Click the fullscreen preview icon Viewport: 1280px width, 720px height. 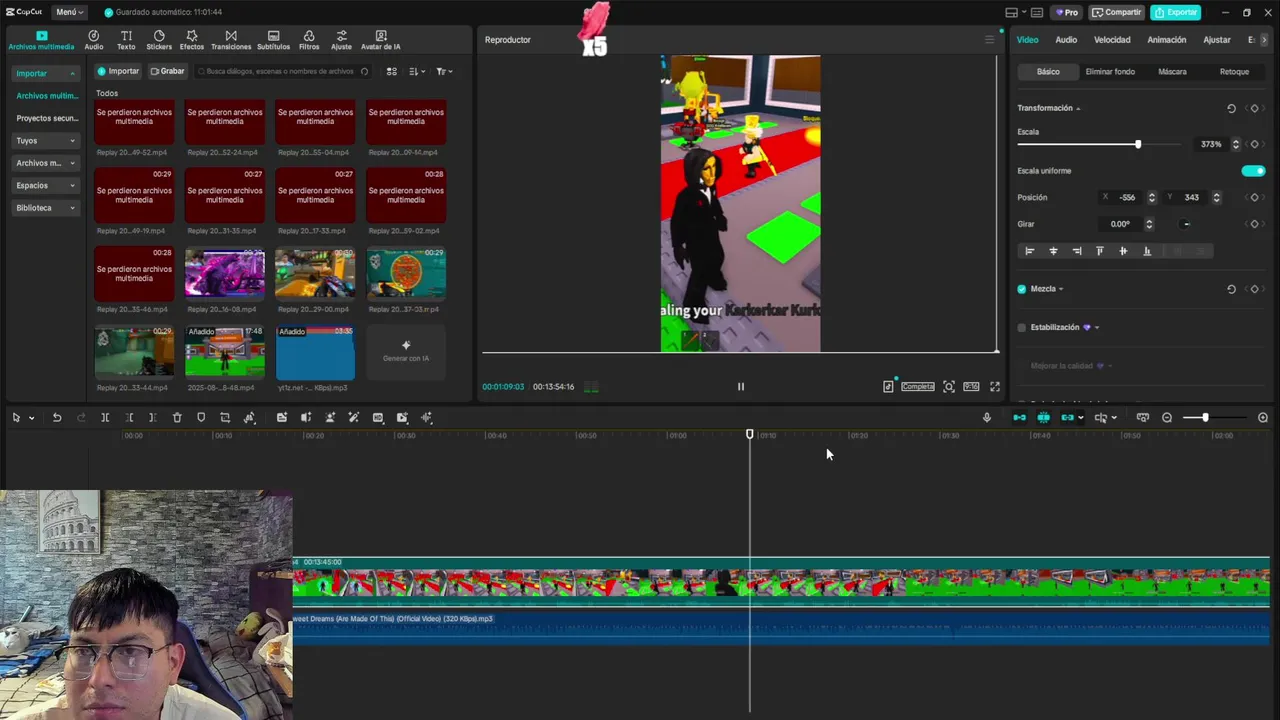tap(995, 386)
